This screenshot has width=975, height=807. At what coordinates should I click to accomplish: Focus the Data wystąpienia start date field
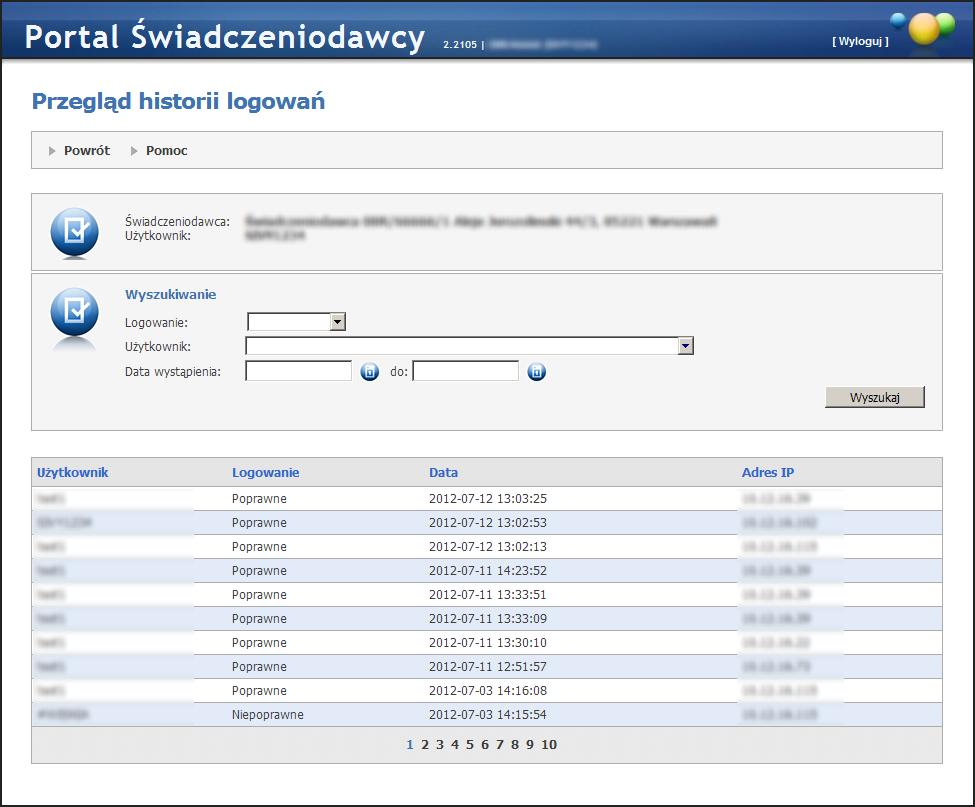[x=298, y=371]
